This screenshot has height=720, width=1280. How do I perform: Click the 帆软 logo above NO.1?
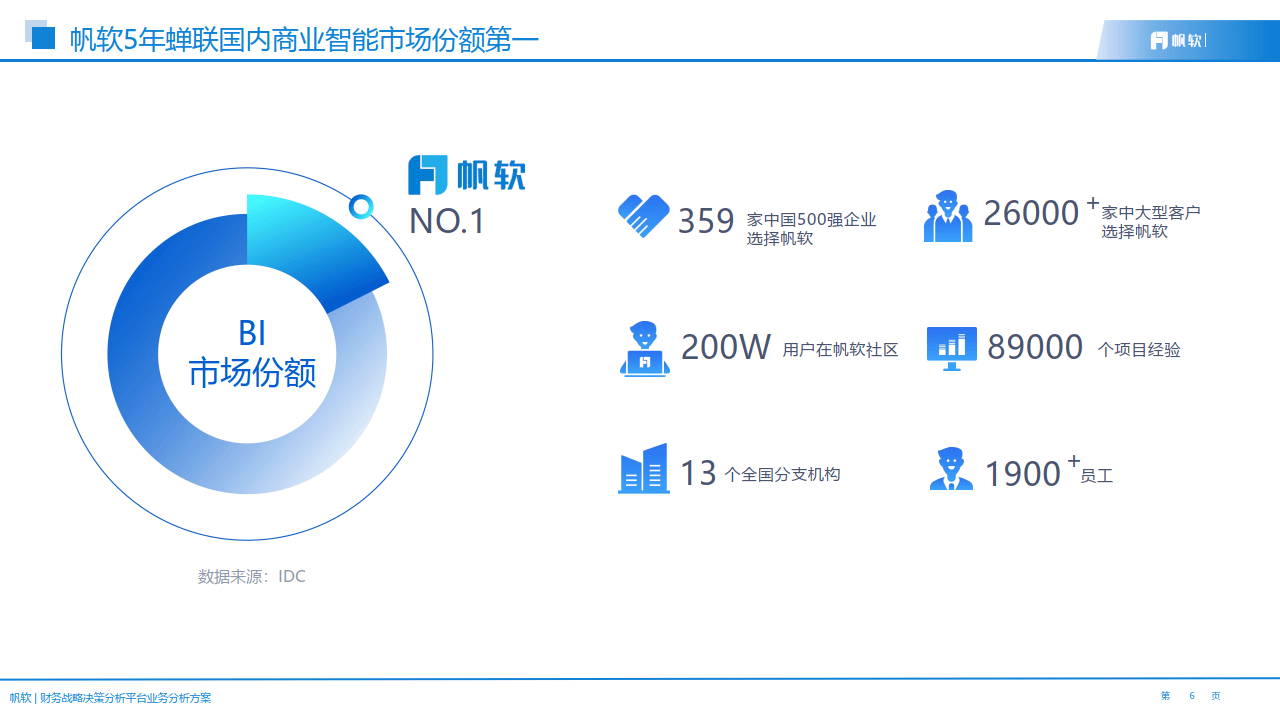tap(466, 175)
